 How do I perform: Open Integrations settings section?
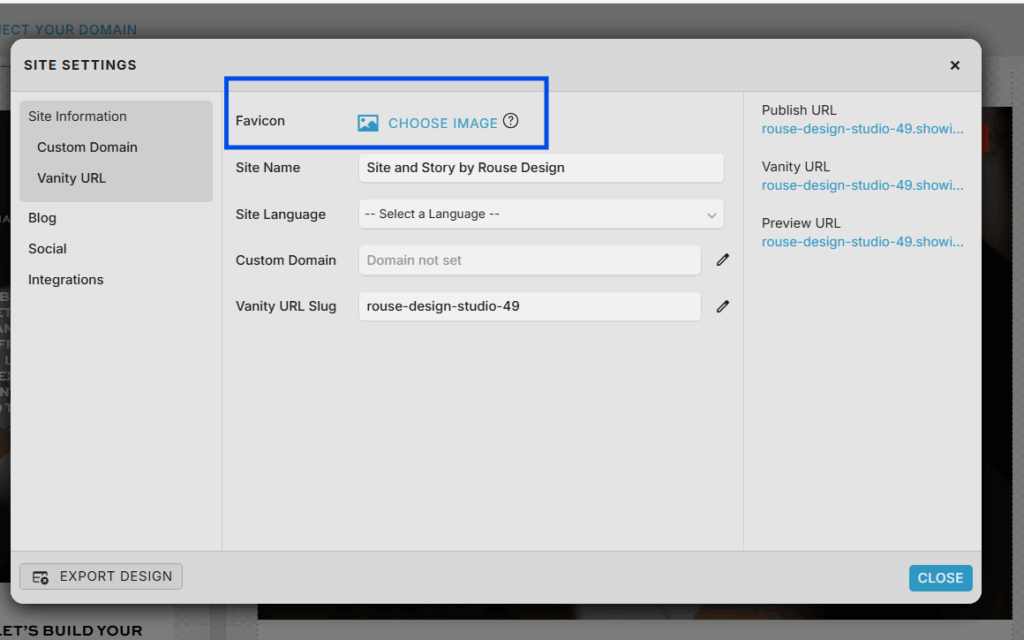[65, 280]
